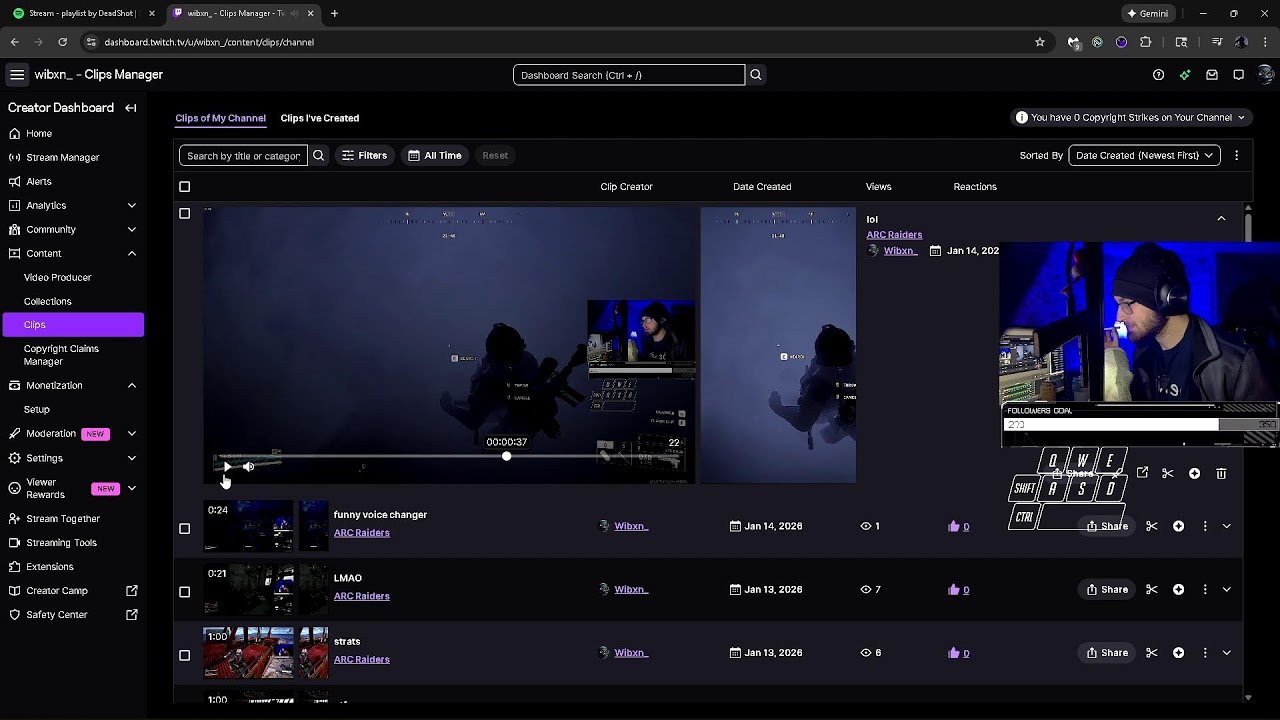Open the Filters button

[364, 156]
